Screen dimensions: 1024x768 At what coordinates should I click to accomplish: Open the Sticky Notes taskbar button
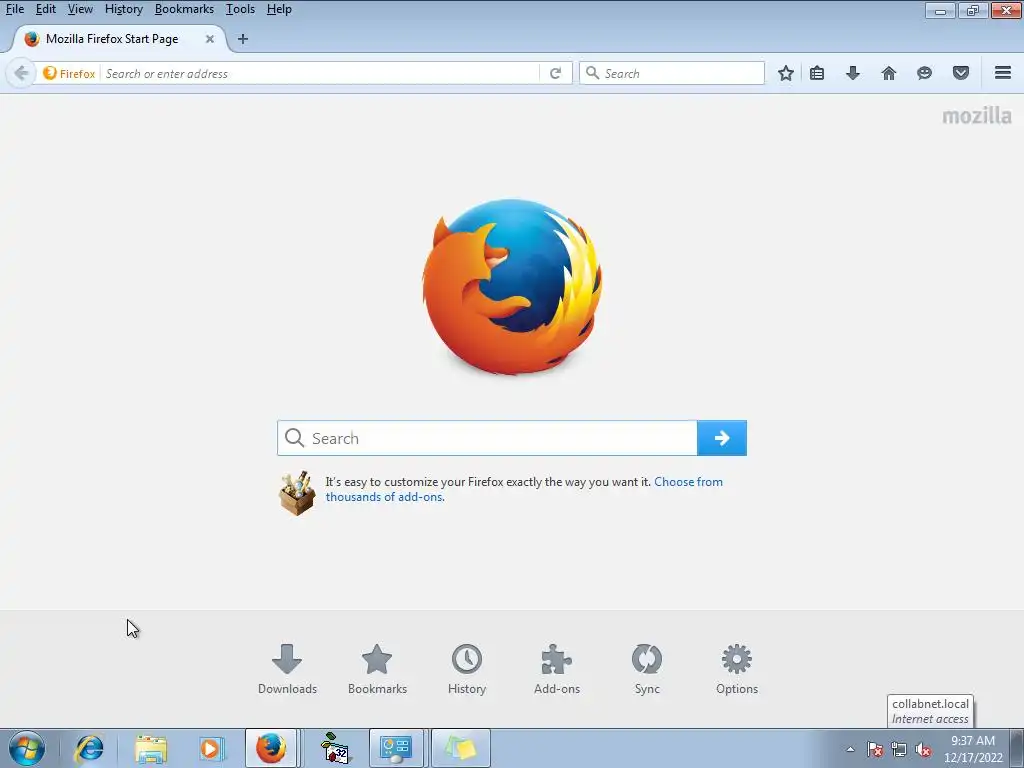460,748
